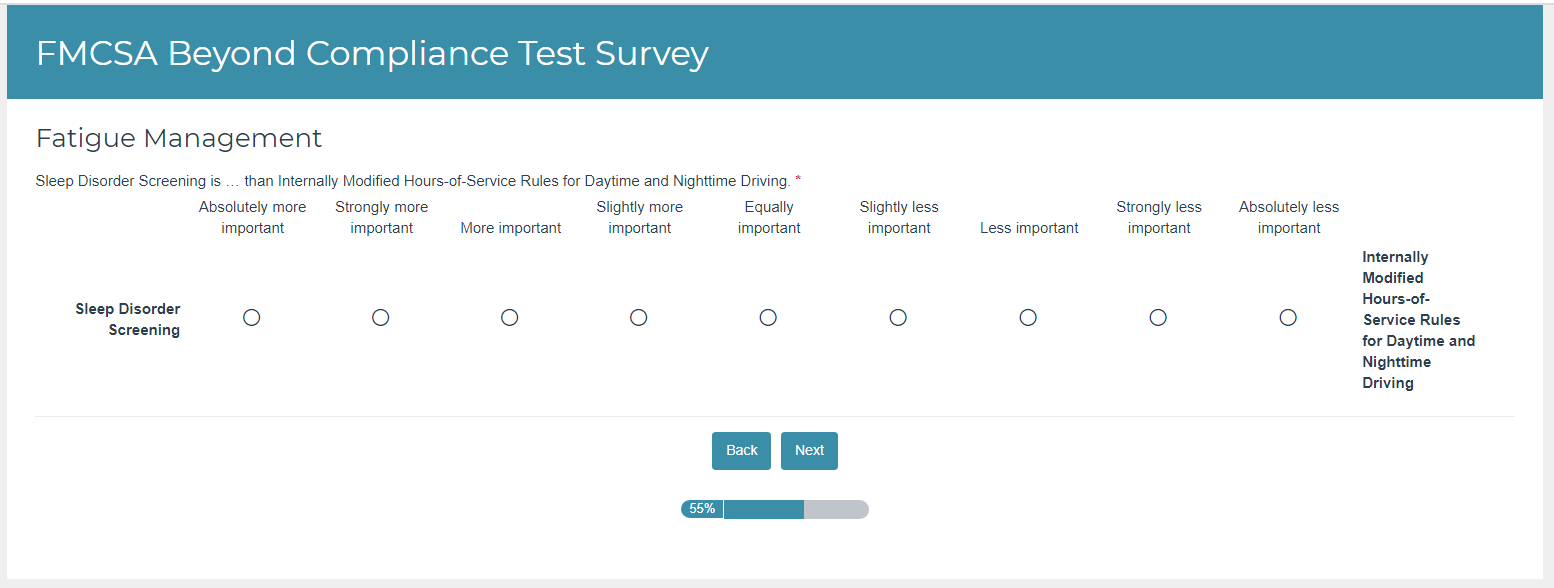Click the "Equally important" column header text
Screen dimensions: 1554x588
click(x=769, y=217)
